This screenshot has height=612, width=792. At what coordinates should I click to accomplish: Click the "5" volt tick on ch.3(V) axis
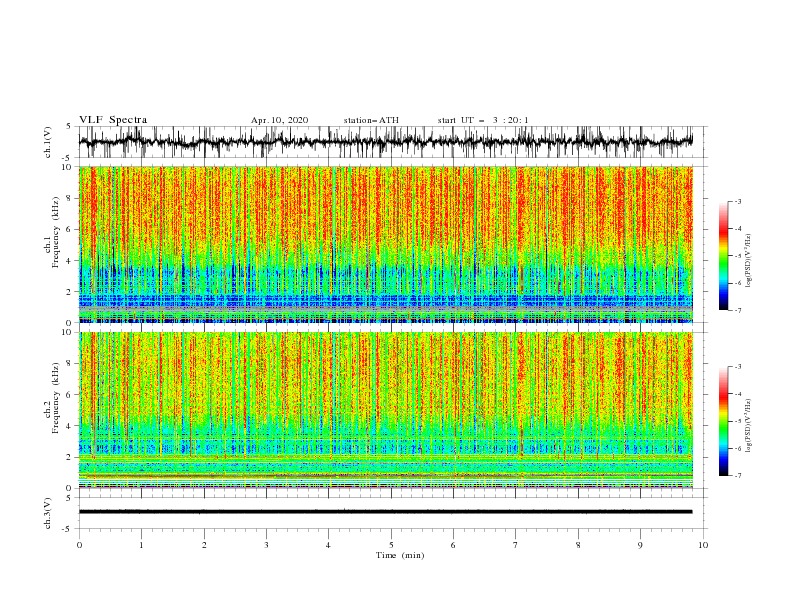point(70,498)
